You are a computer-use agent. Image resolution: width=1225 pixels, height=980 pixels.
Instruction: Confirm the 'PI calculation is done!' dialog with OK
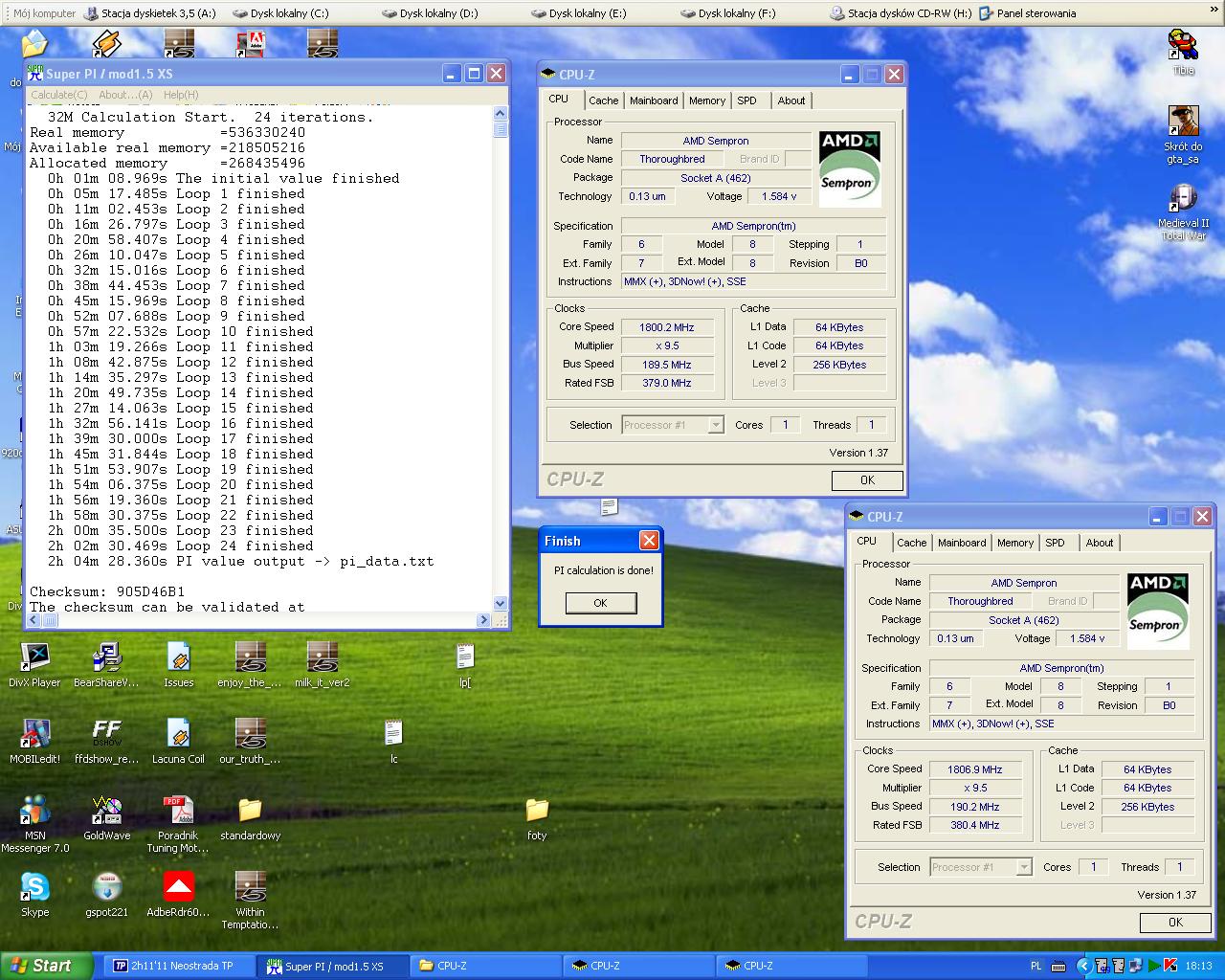click(x=600, y=603)
